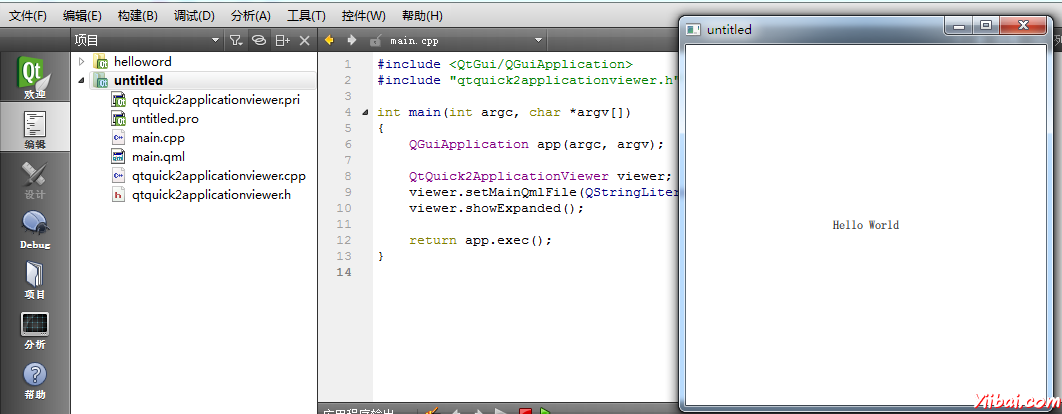Collapse the untitled project node
This screenshot has width=1062, height=414.
tap(82, 80)
